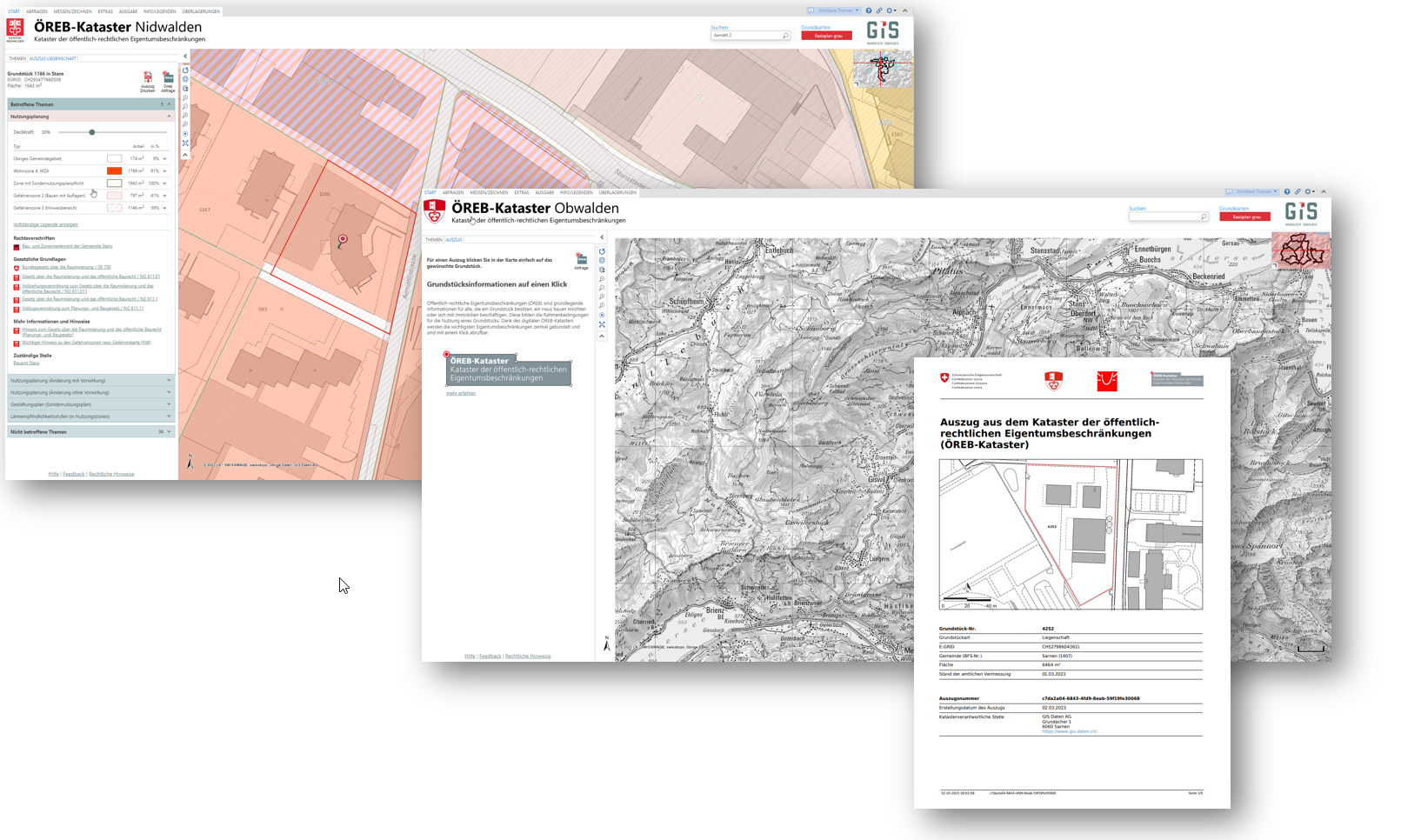Click the Deckkraft opacity slider handle
The image size is (1401, 840).
pyautogui.click(x=92, y=132)
